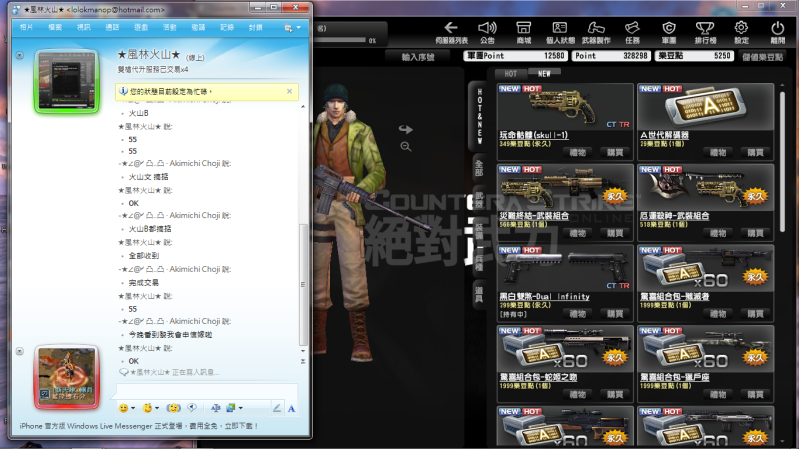Screen dimensions: 799x449
Task: Open 視訊 menu in Messenger
Action: (83, 28)
